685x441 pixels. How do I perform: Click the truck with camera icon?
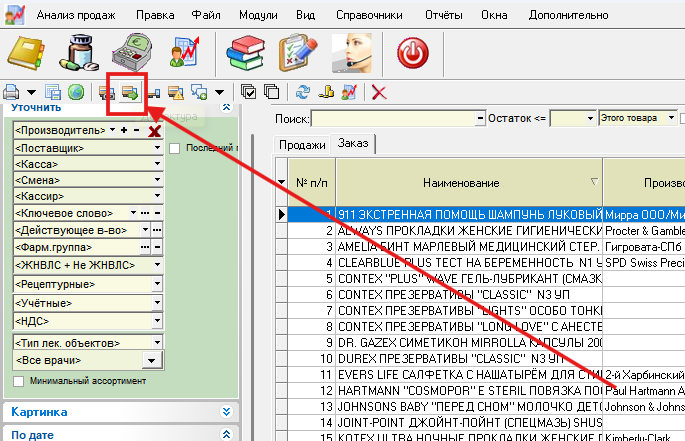(107, 93)
